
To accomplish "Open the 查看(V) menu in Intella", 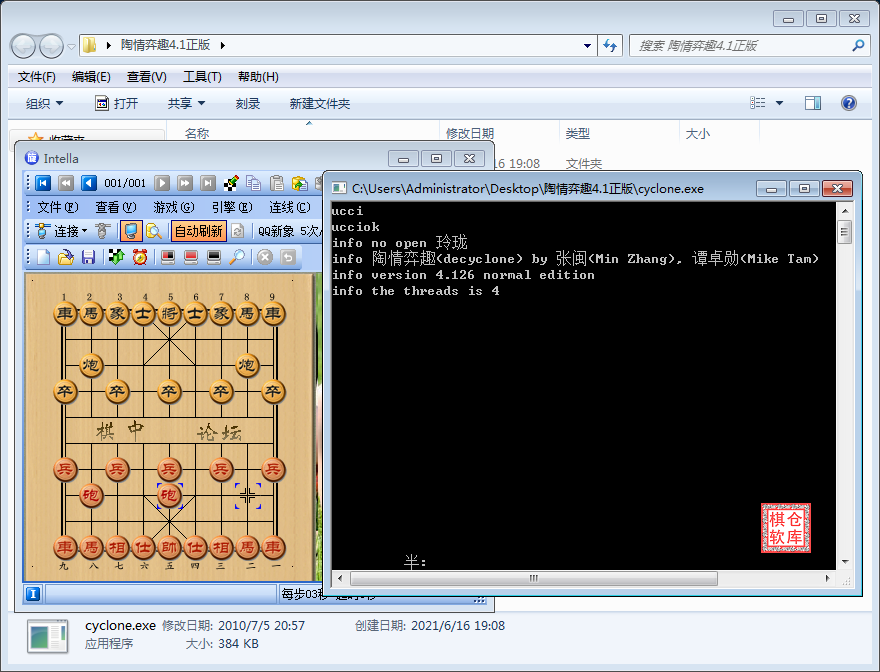I will coord(116,207).
